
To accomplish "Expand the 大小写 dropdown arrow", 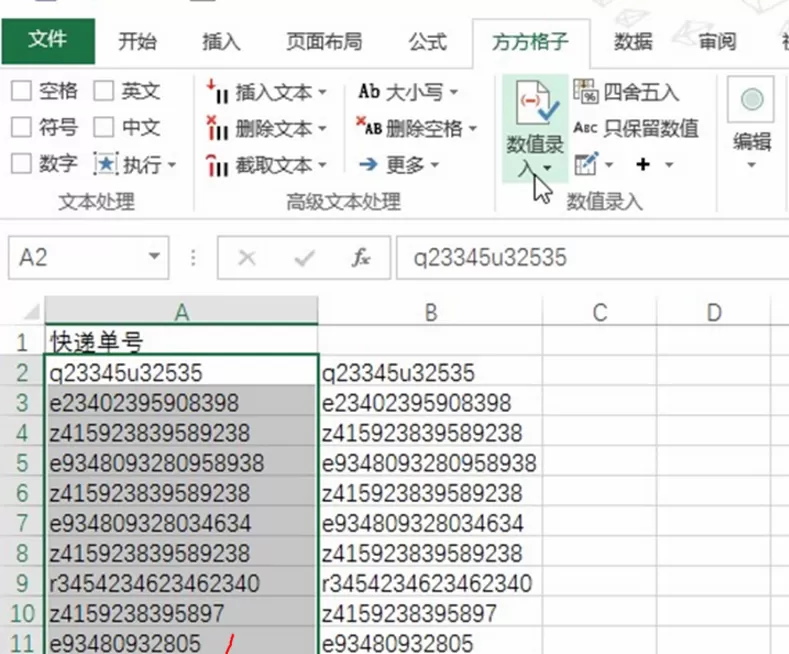I will click(x=454, y=93).
